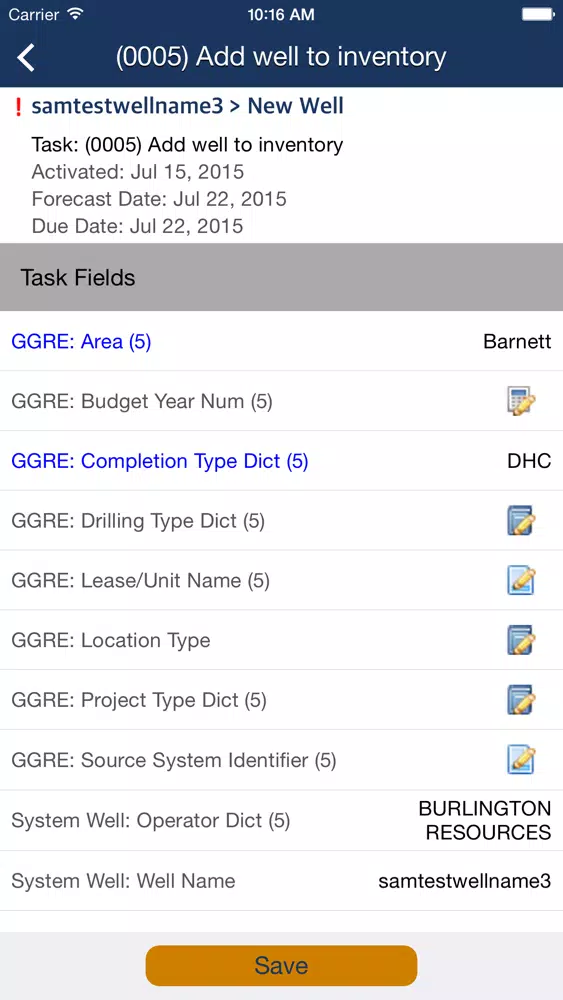Tap GGRE: Budget Year Num label
Viewport: 563px width, 1000px height.
tap(142, 401)
